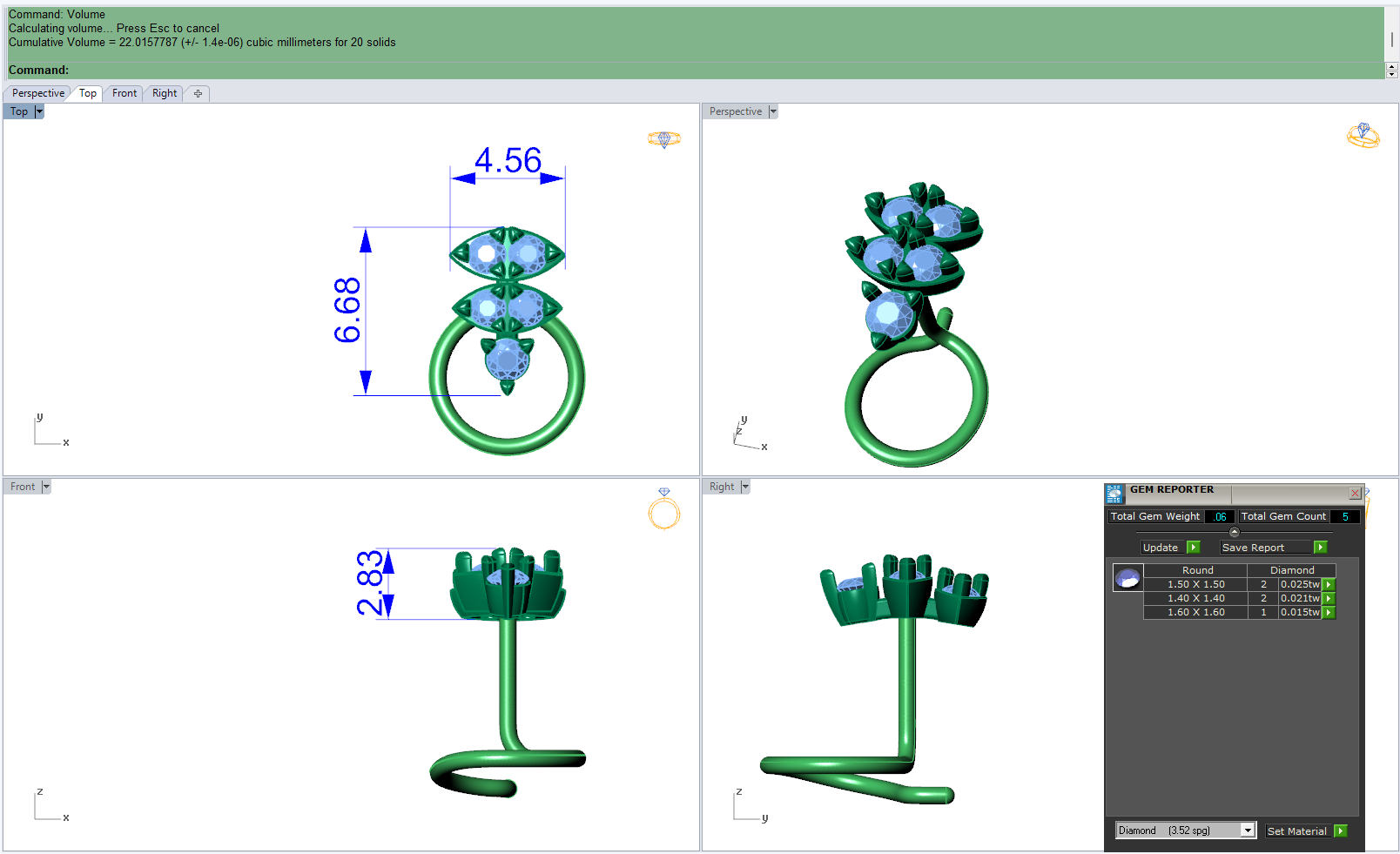
Task: Click the arrow on the 1.60 X 1.60 row
Action: pos(1329,613)
